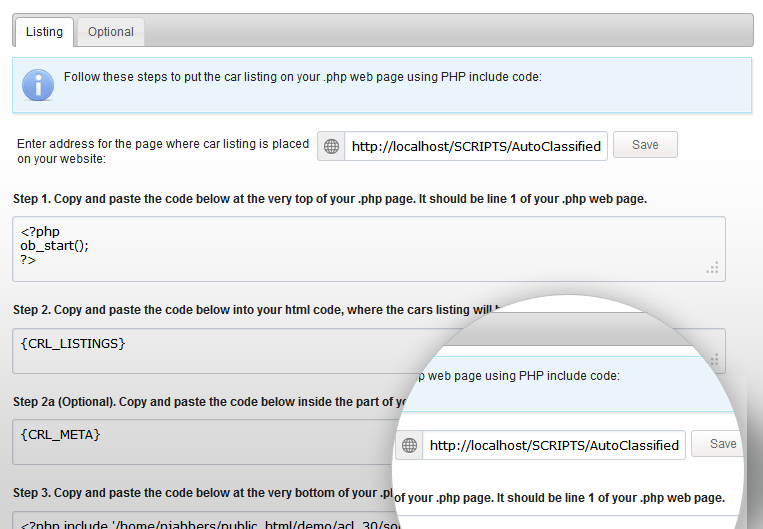
Task: Click the Step 1 code box resize handle
Action: pos(713,268)
